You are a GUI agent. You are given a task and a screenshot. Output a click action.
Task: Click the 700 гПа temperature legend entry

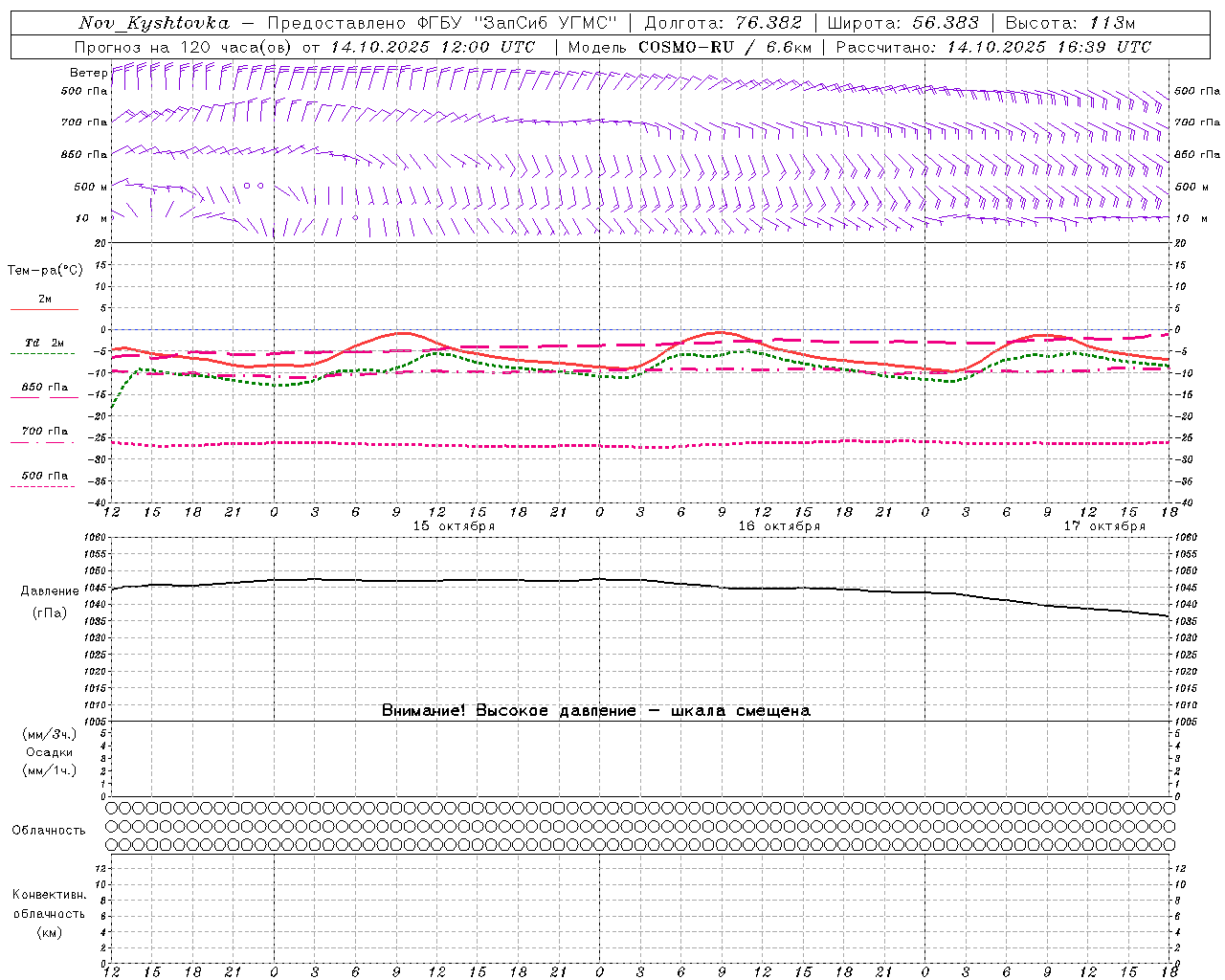[45, 432]
